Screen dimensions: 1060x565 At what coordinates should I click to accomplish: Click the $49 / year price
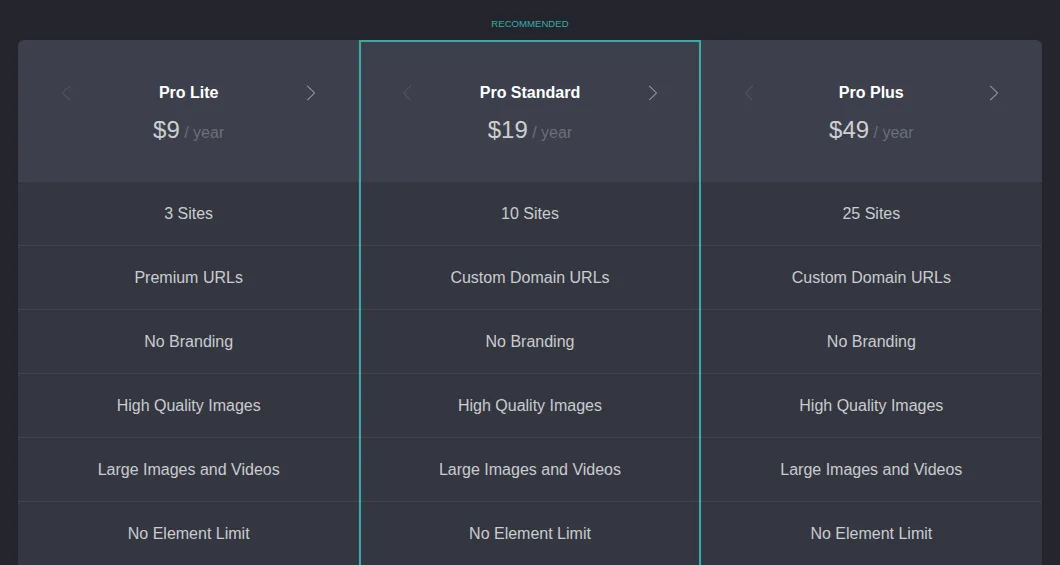(871, 130)
